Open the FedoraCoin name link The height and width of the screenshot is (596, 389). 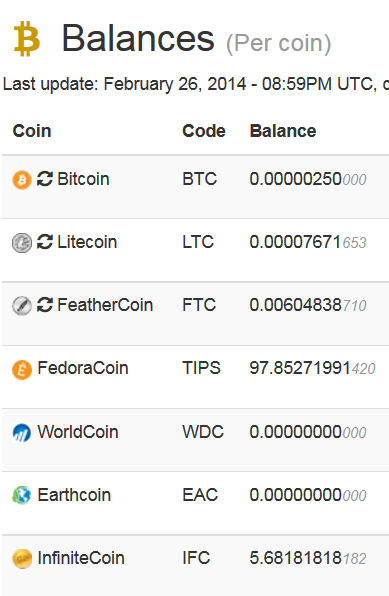(83, 368)
